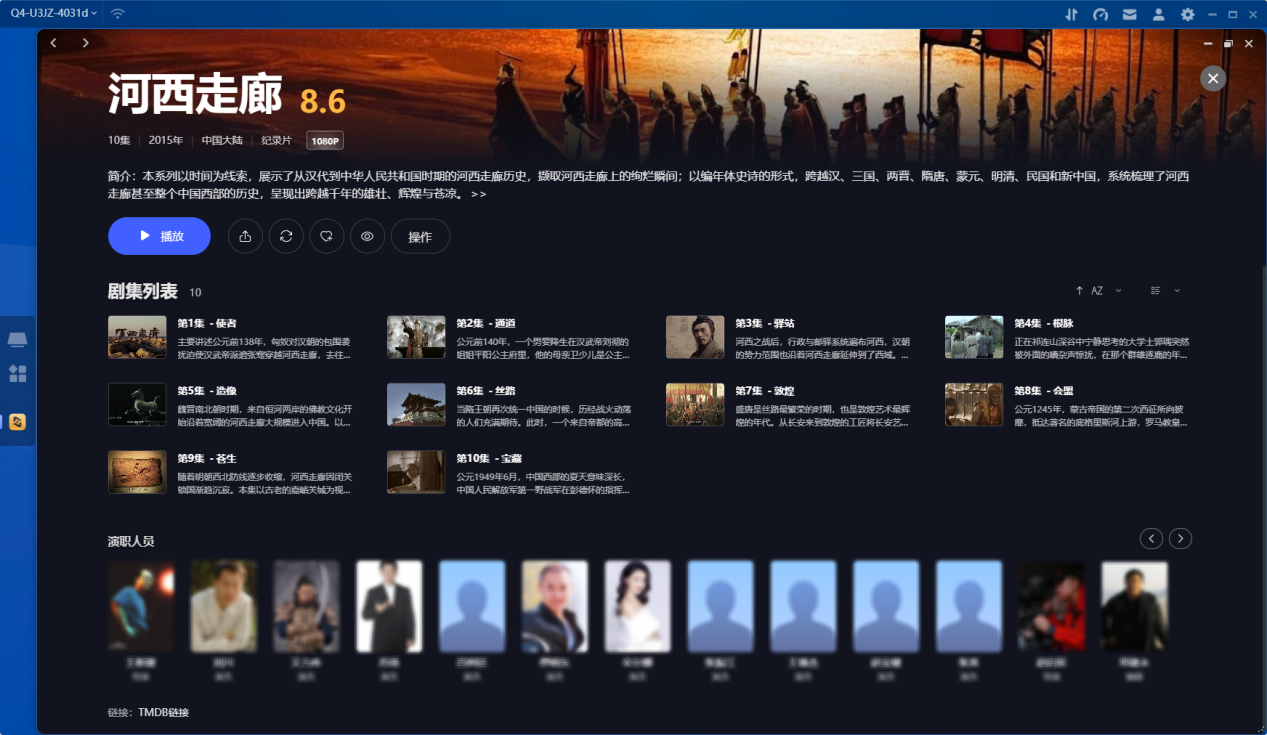Click the share icon next to the 播放 button
The height and width of the screenshot is (735, 1267).
point(245,236)
